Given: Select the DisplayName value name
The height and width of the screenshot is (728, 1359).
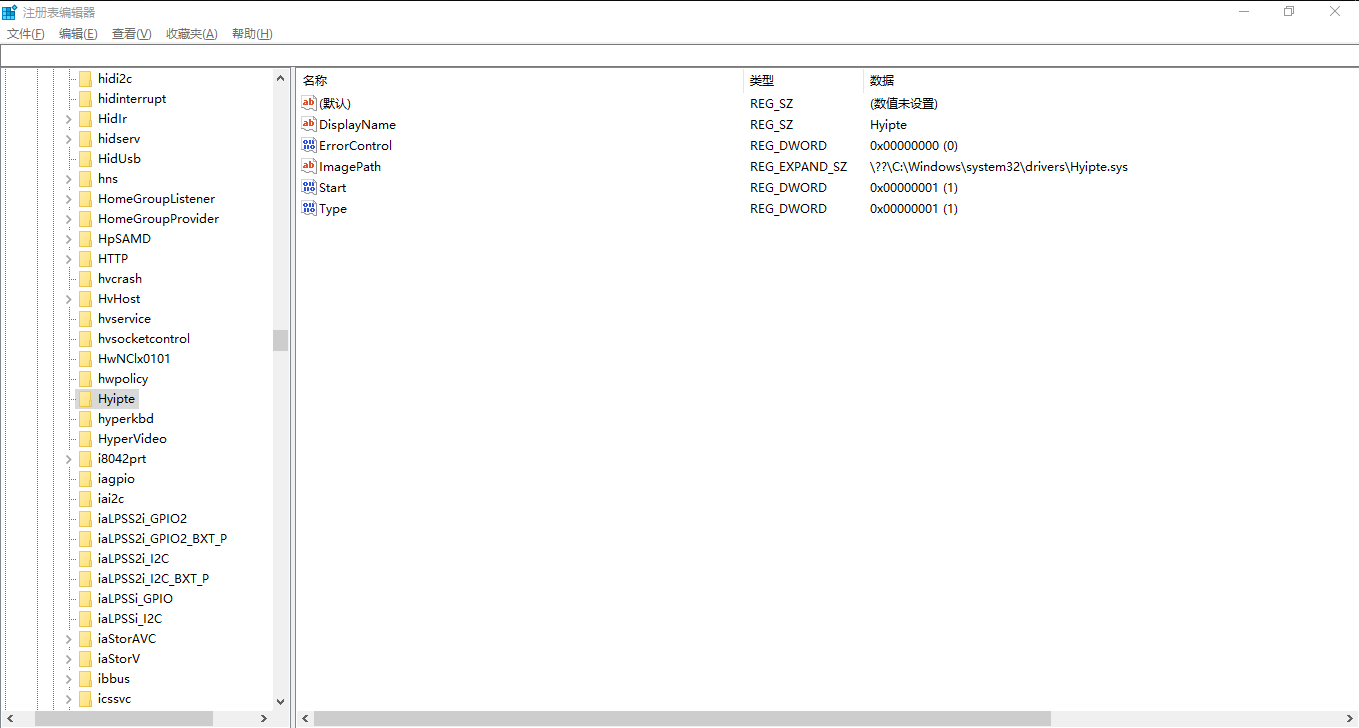Looking at the screenshot, I should (x=357, y=125).
